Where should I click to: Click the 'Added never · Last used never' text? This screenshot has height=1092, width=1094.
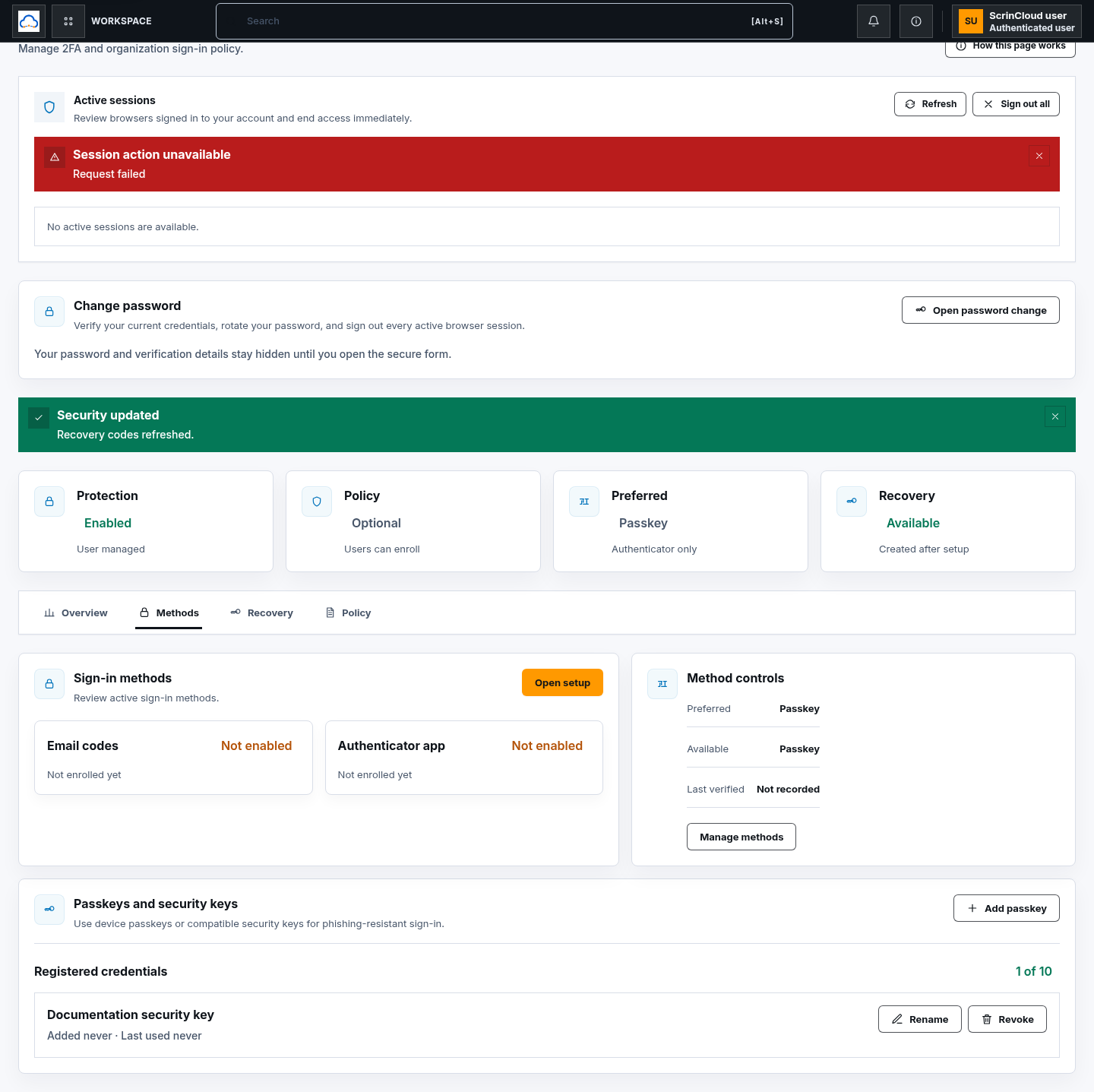(125, 1036)
